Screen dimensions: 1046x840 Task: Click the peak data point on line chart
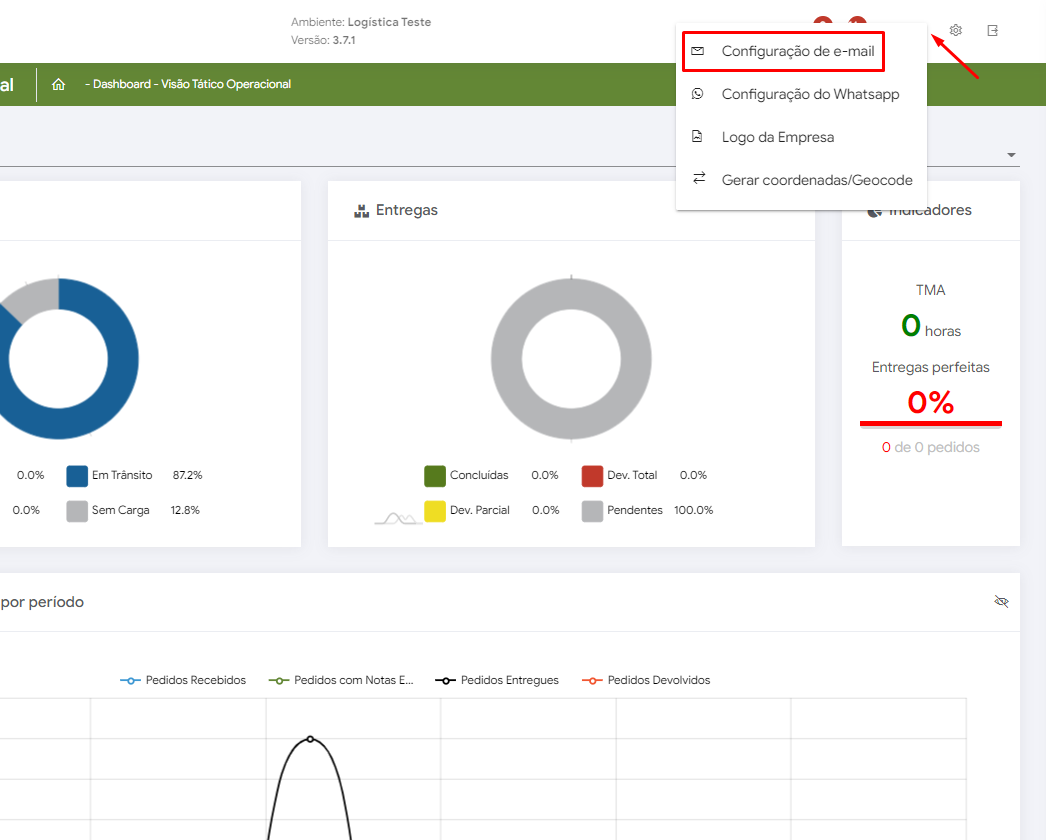pos(310,739)
